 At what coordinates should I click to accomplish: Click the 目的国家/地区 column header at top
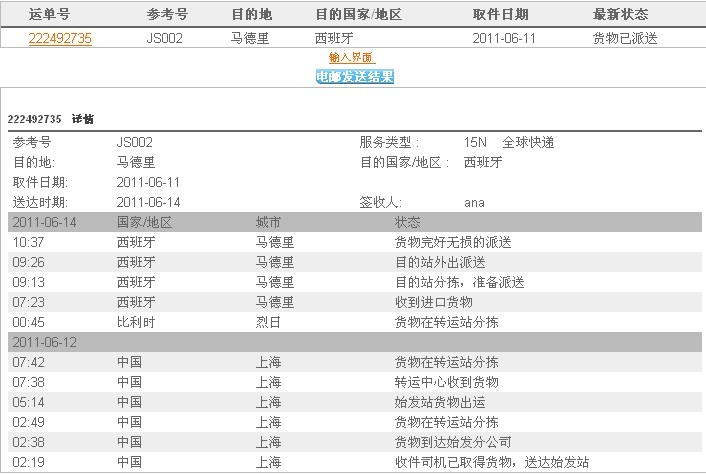pos(359,15)
